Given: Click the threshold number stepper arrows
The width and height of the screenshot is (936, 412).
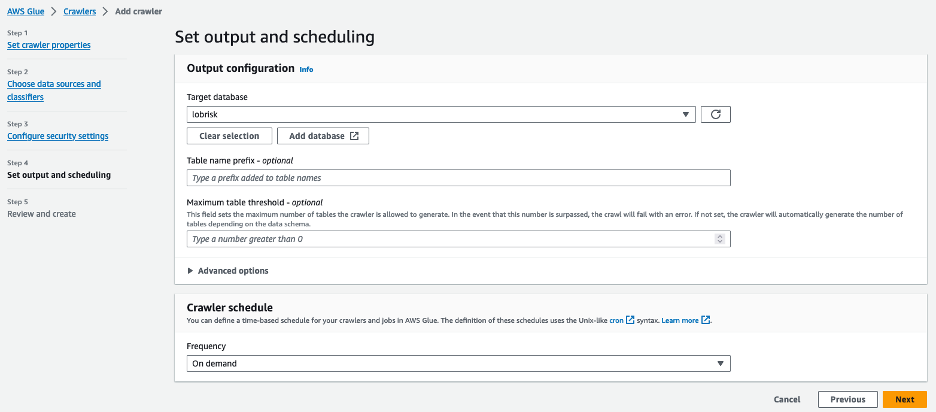Looking at the screenshot, I should tap(720, 239).
